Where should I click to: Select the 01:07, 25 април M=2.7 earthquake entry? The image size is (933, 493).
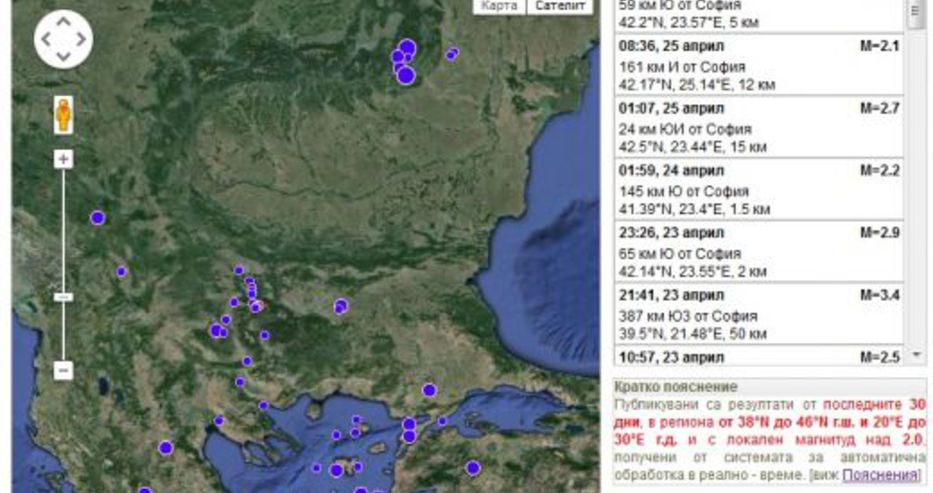click(759, 127)
